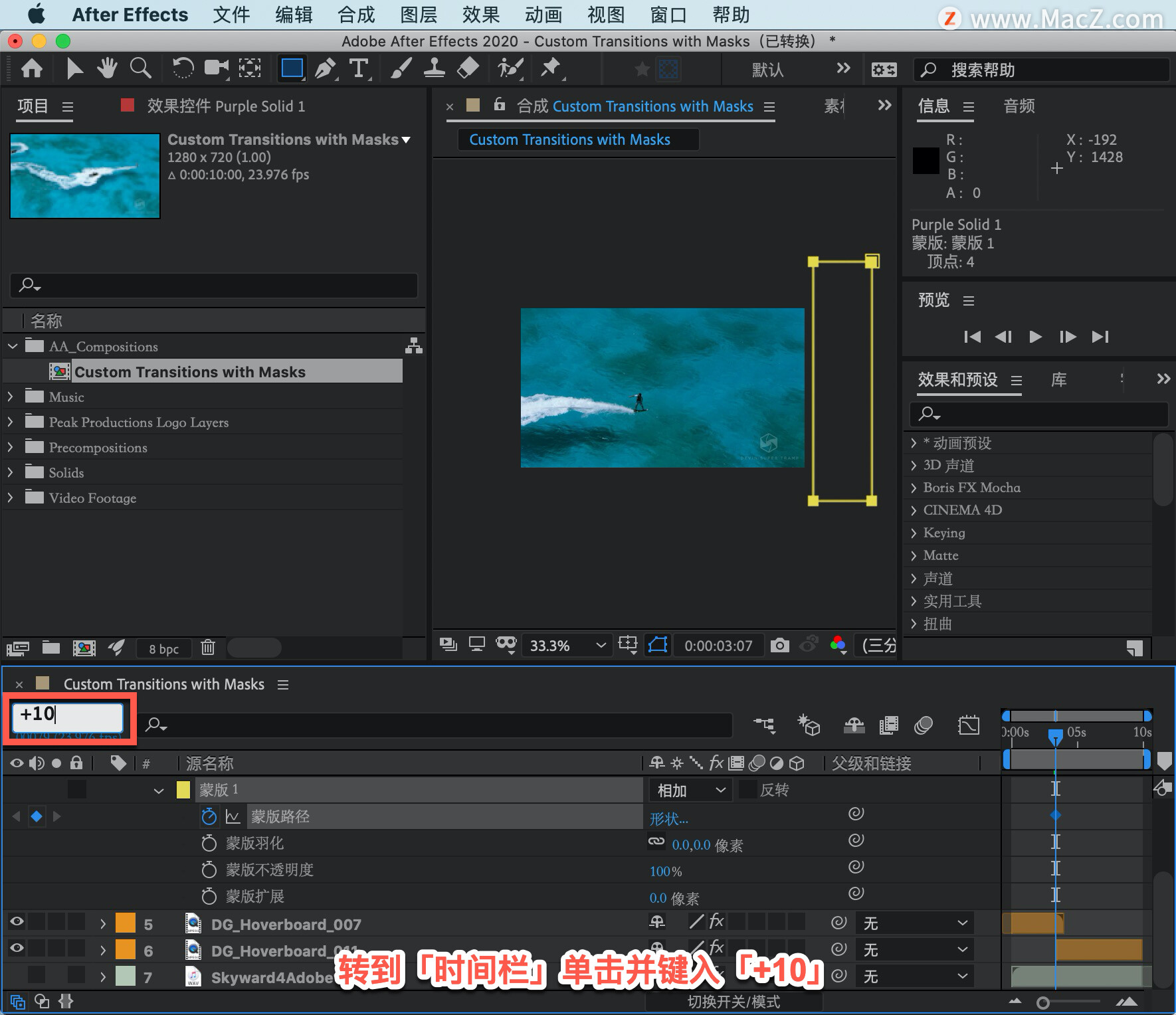Screen dimensions: 1176x1015
Task: Collapse the AA_Compositions folder
Action: (12, 346)
